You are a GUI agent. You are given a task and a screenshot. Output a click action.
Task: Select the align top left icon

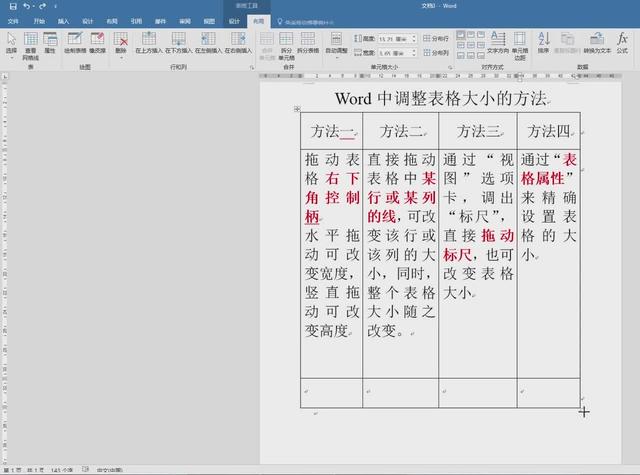(x=461, y=35)
